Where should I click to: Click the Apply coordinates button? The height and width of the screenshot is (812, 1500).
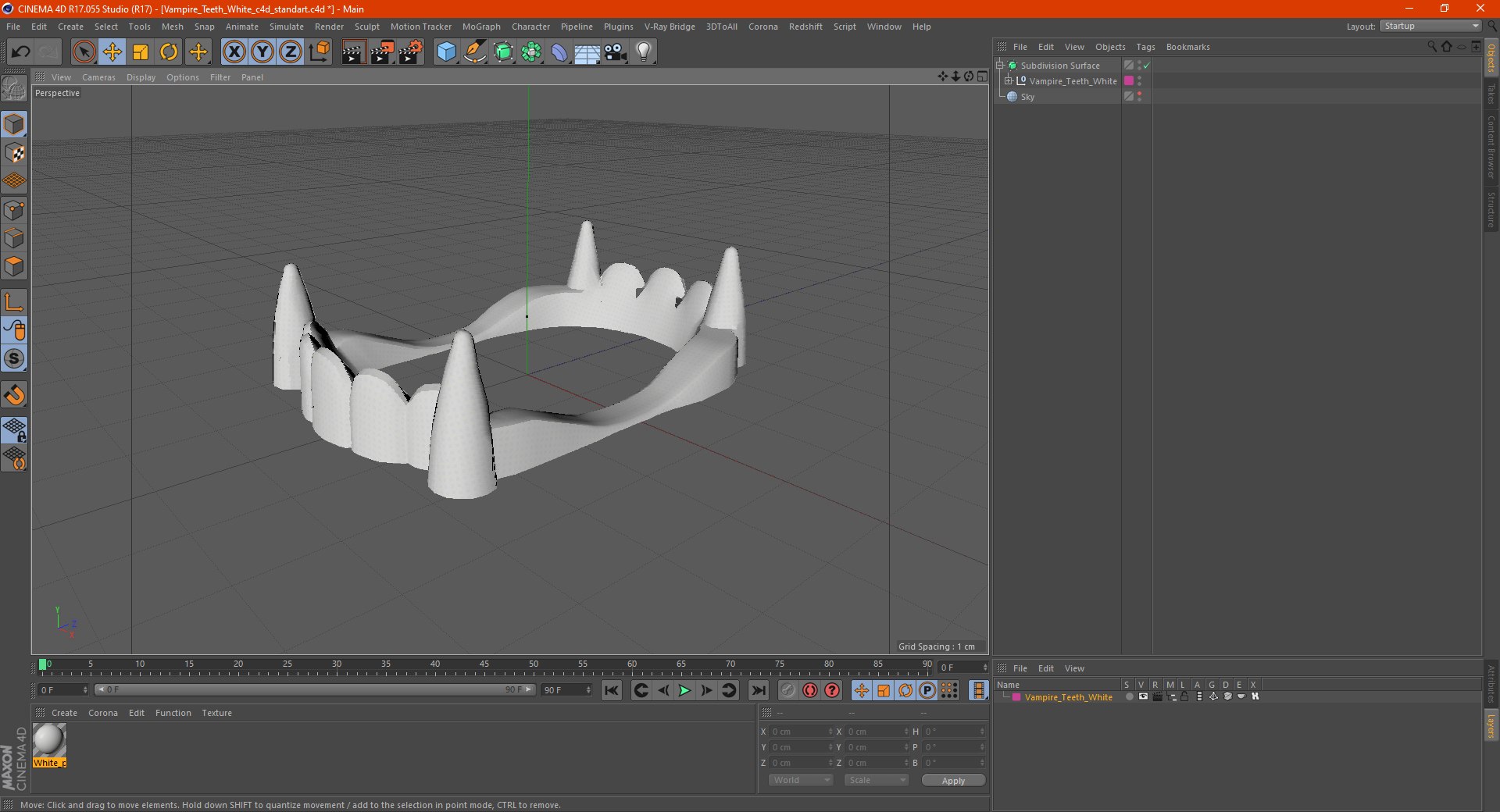[953, 781]
